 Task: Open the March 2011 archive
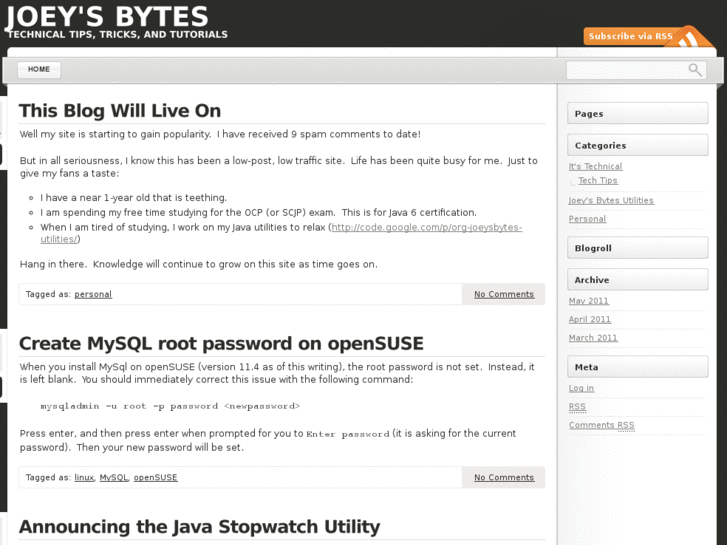(593, 338)
